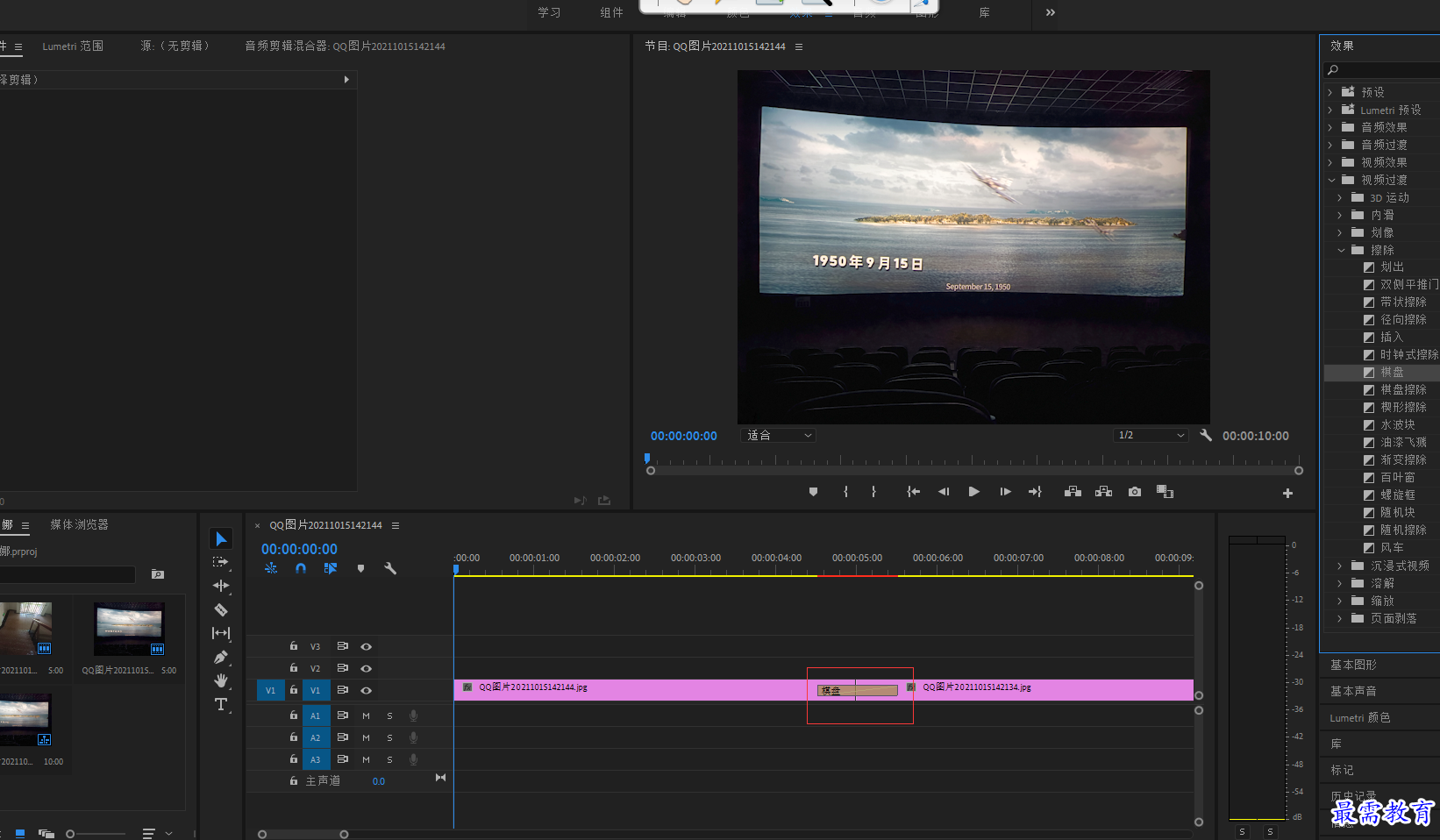Click the timeline horizontal zoom scrollbar
The width and height of the screenshot is (1440, 840).
pyautogui.click(x=303, y=834)
